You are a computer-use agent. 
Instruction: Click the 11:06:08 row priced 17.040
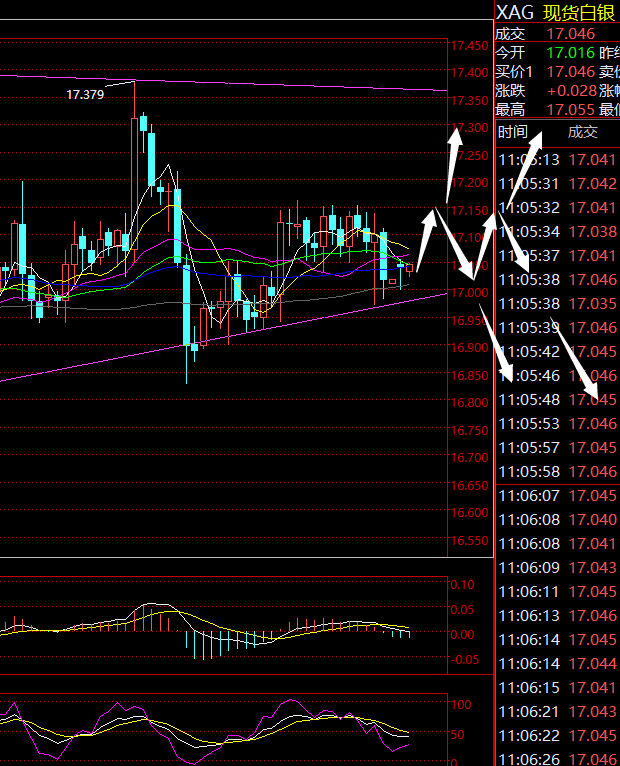558,519
